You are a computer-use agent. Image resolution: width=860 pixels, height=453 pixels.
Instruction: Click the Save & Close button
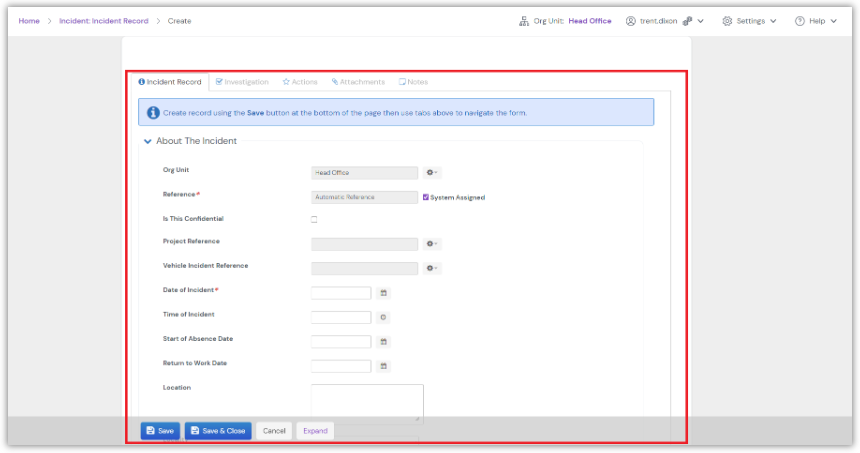[218, 431]
